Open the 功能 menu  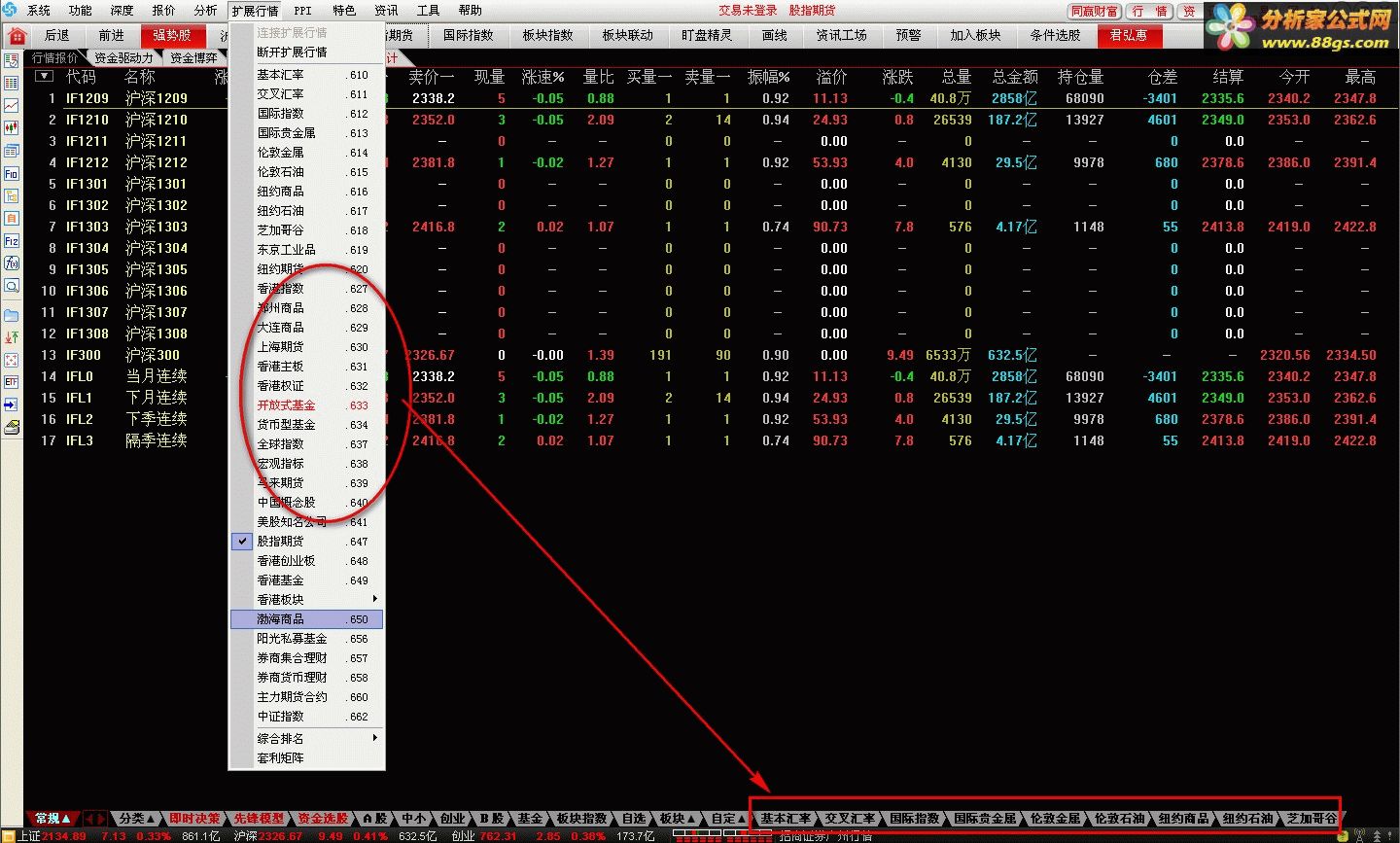pos(81,11)
